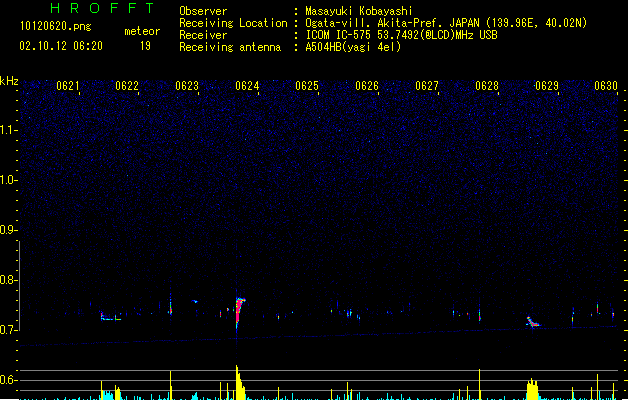The height and width of the screenshot is (400, 629).
Task: Click the 0624 time marker
Action: tap(247, 86)
